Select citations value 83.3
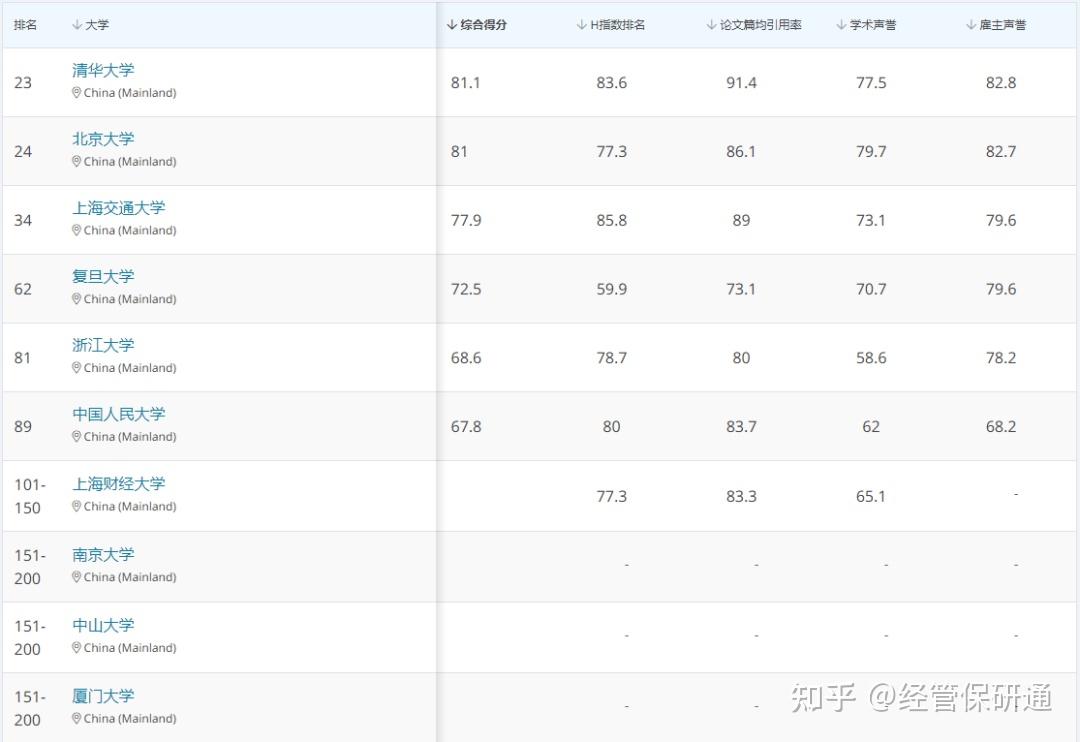Image resolution: width=1080 pixels, height=742 pixels. click(x=741, y=497)
